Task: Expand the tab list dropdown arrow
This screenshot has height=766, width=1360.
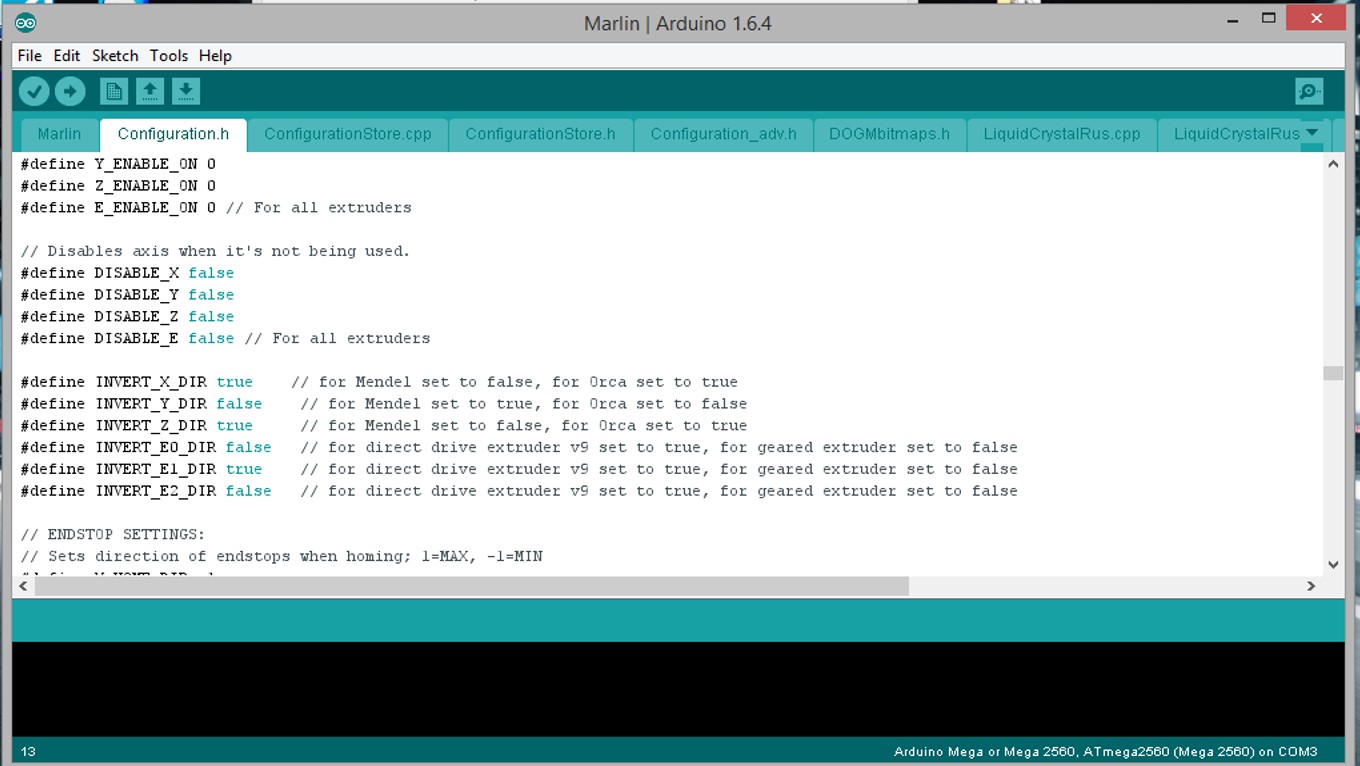Action: click(1312, 133)
